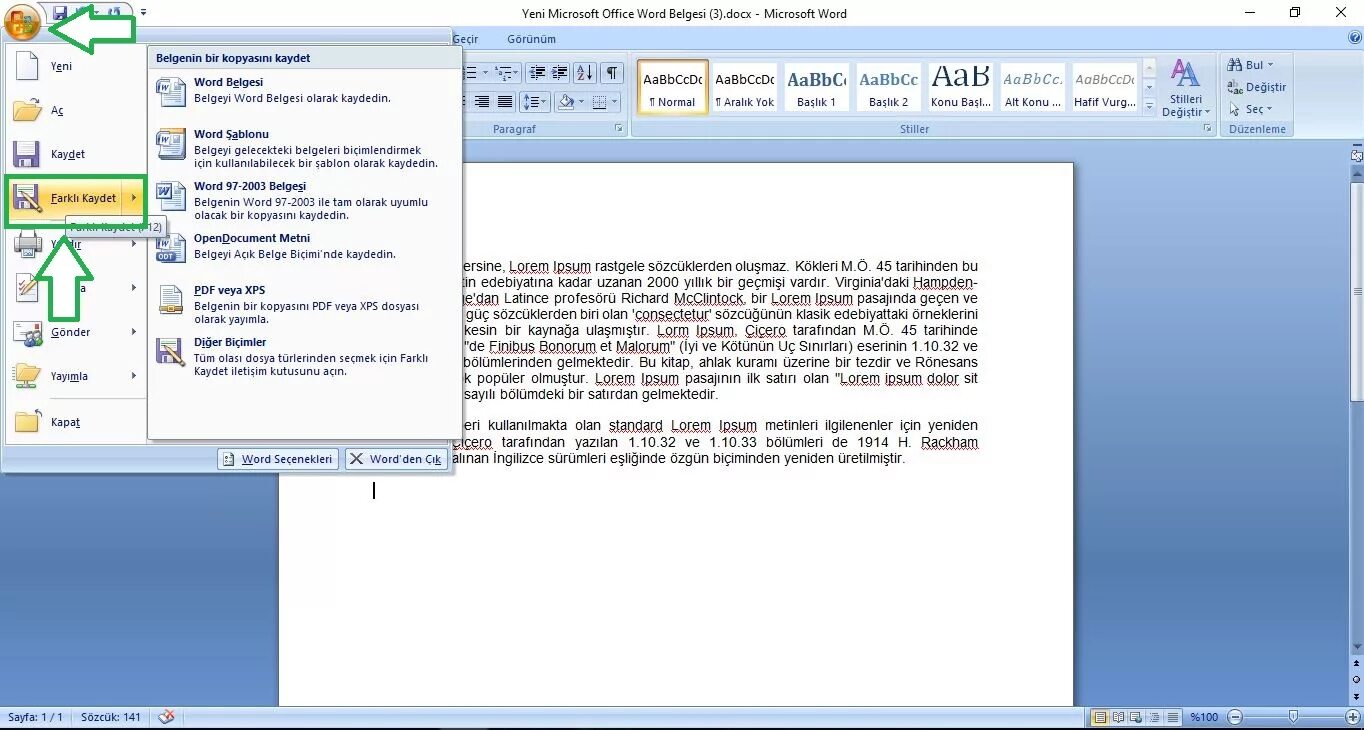The height and width of the screenshot is (730, 1364).
Task: Open Paragraf dialog launcher
Action: pos(619,129)
